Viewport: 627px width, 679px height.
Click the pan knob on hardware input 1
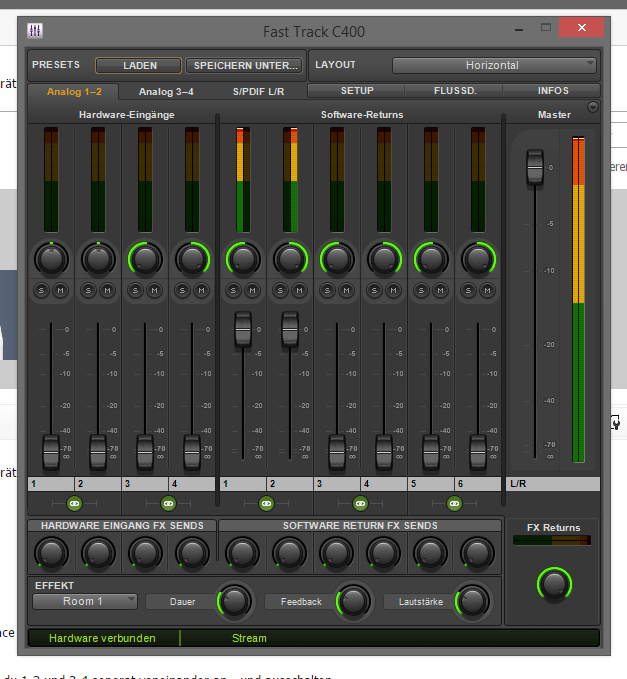[x=50, y=259]
